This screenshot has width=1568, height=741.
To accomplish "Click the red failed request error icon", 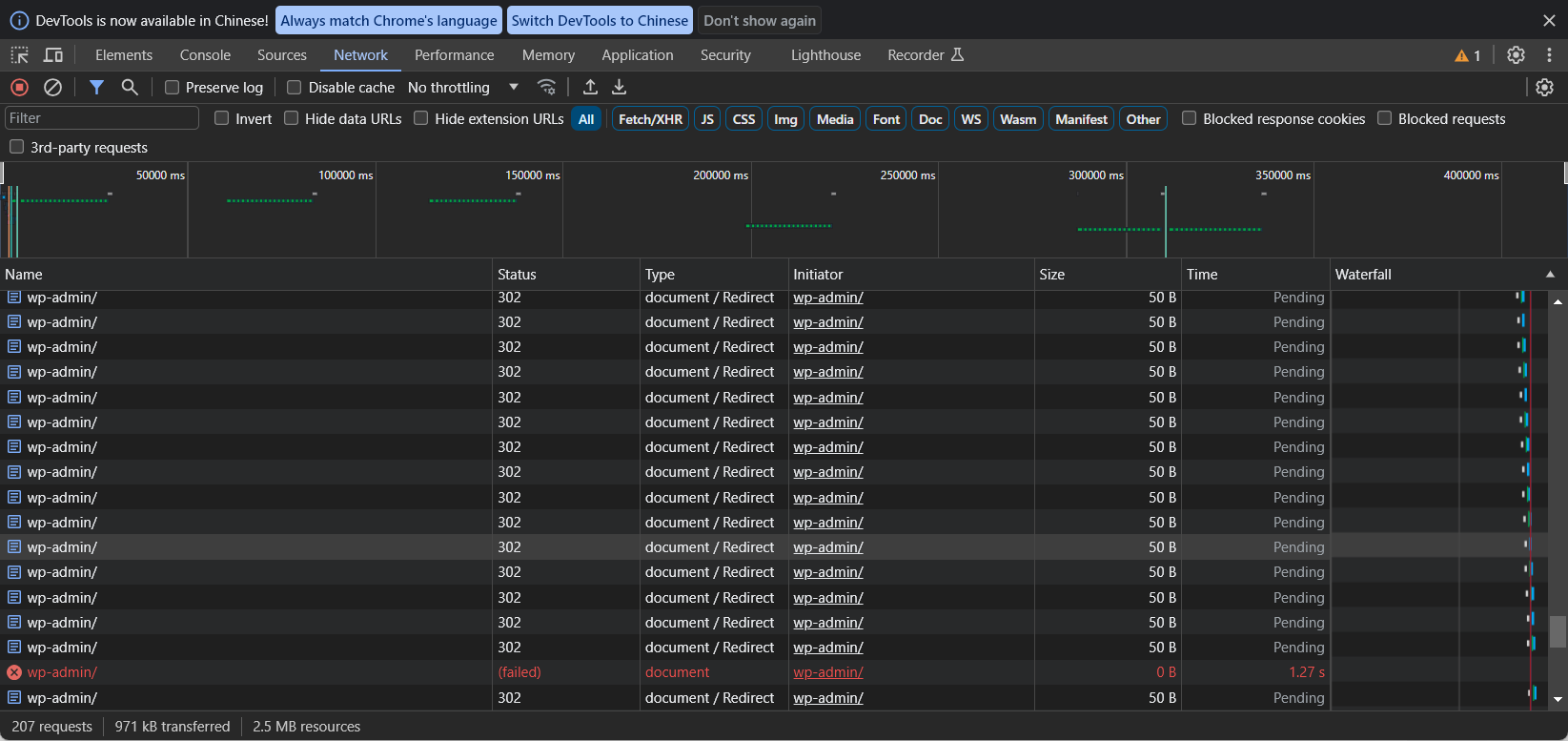I will (14, 672).
